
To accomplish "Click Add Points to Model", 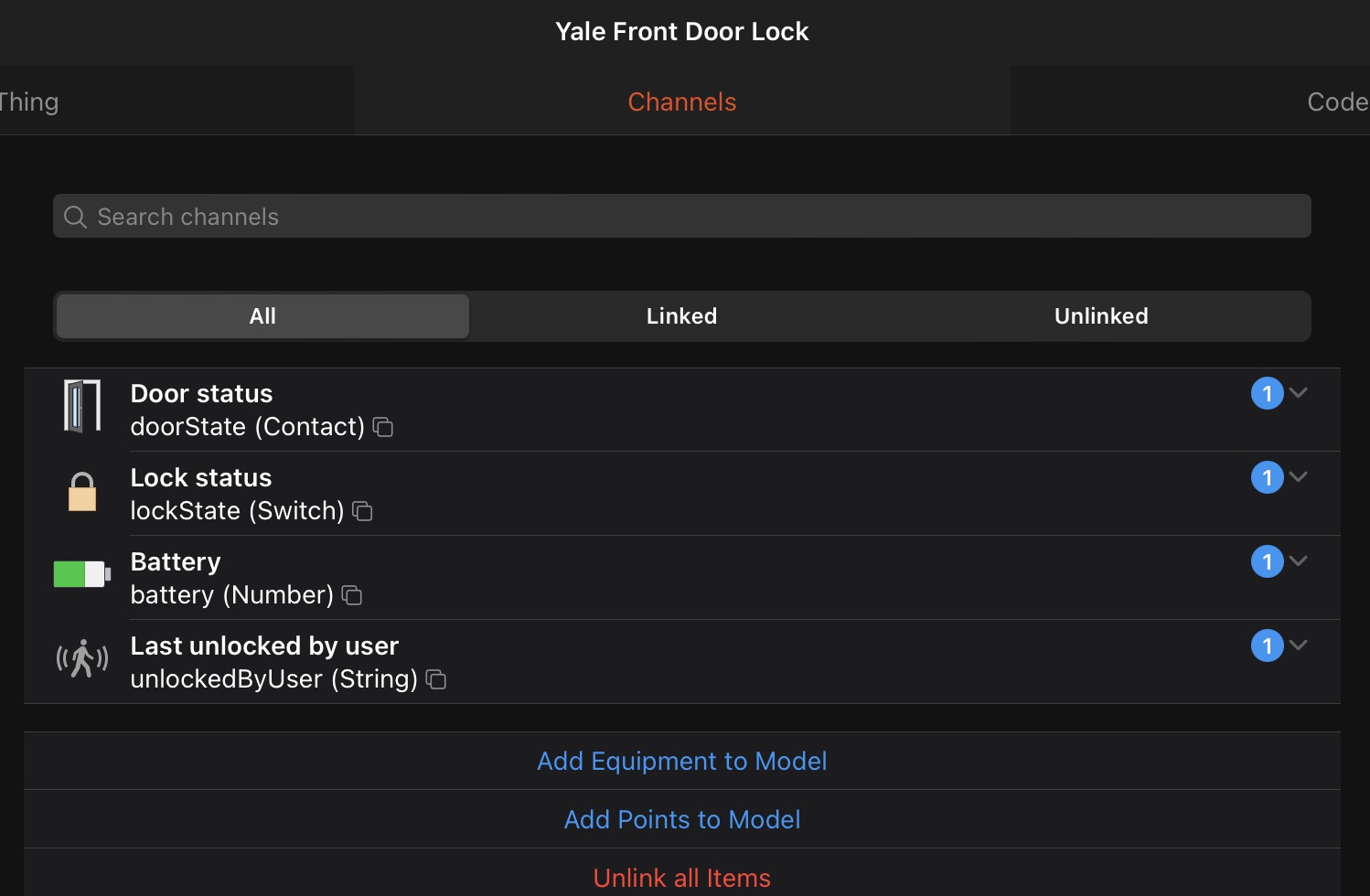I will (681, 819).
